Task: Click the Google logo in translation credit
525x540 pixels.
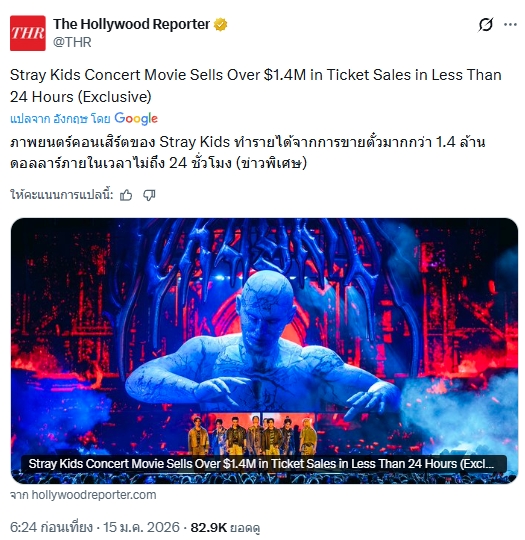Action: (x=136, y=118)
